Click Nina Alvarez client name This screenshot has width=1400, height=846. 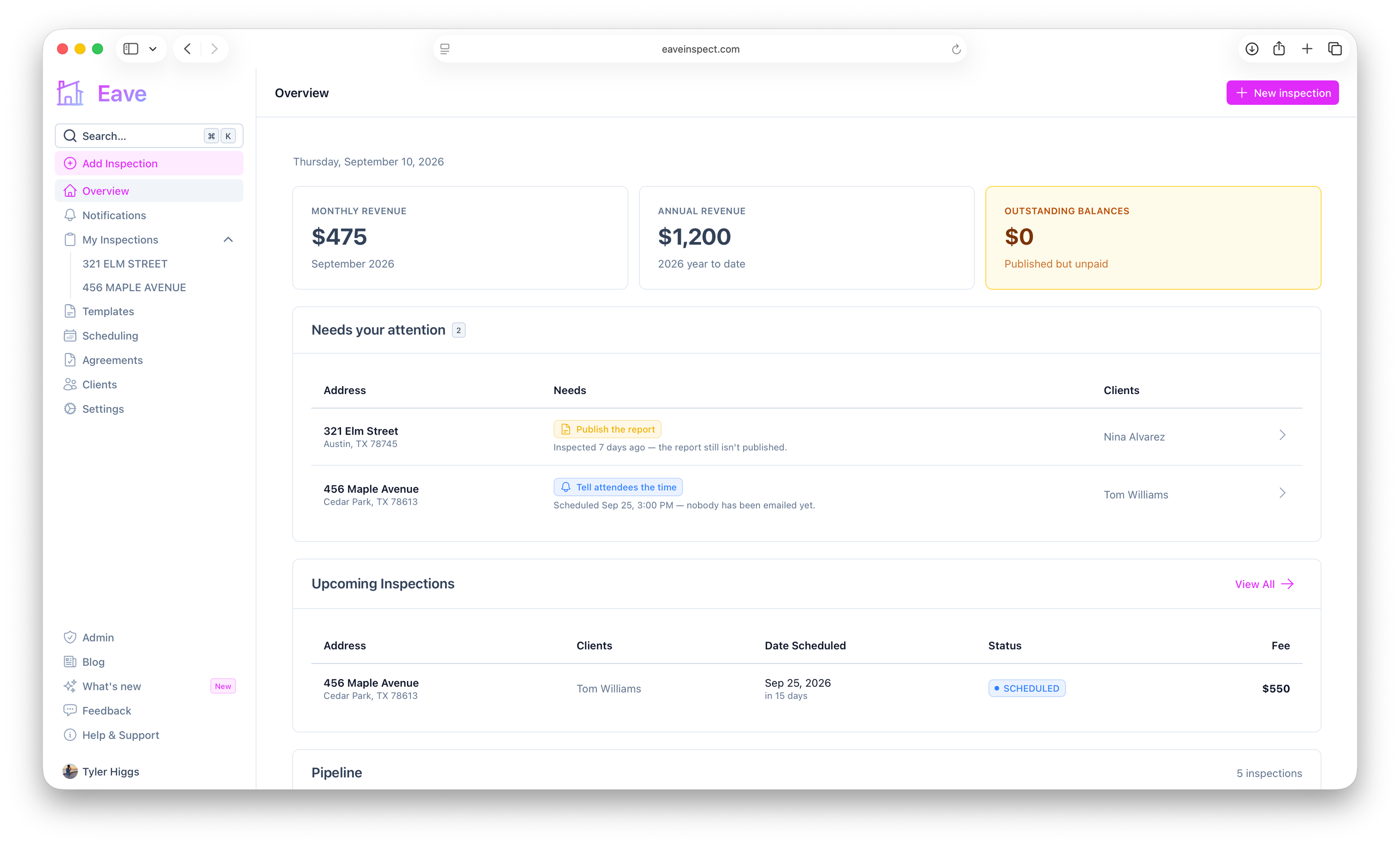tap(1134, 437)
